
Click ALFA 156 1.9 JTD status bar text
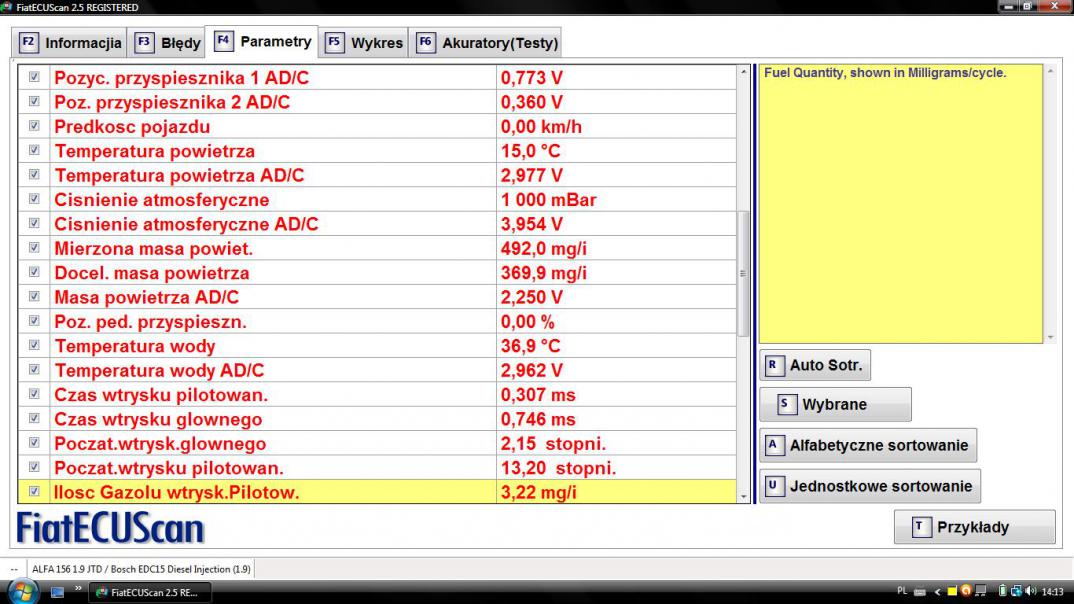[141, 569]
